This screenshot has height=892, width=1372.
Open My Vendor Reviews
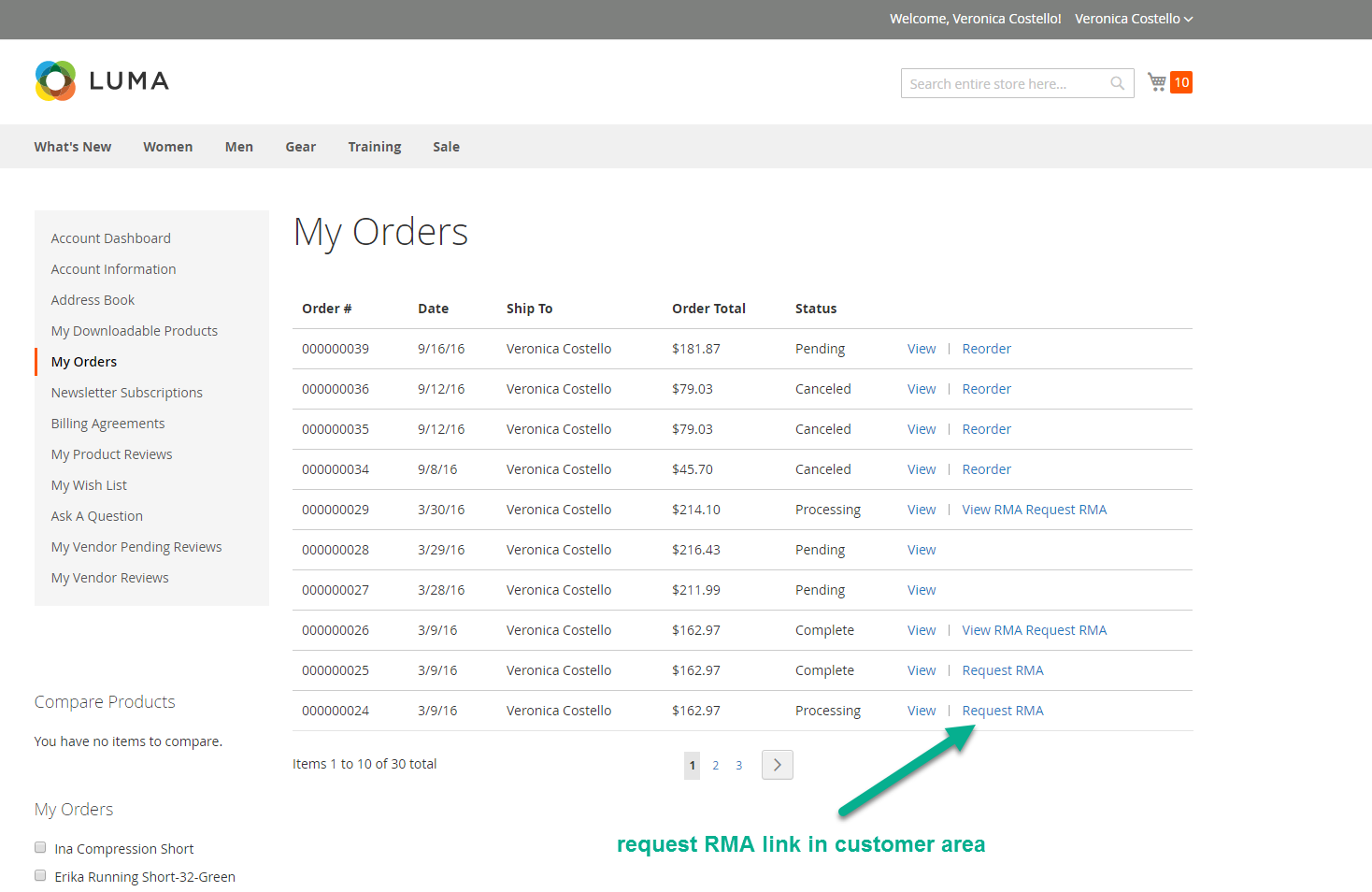pos(110,578)
